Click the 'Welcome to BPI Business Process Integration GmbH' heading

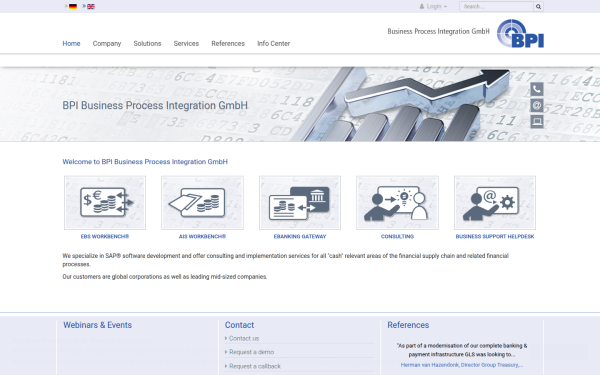[145, 162]
